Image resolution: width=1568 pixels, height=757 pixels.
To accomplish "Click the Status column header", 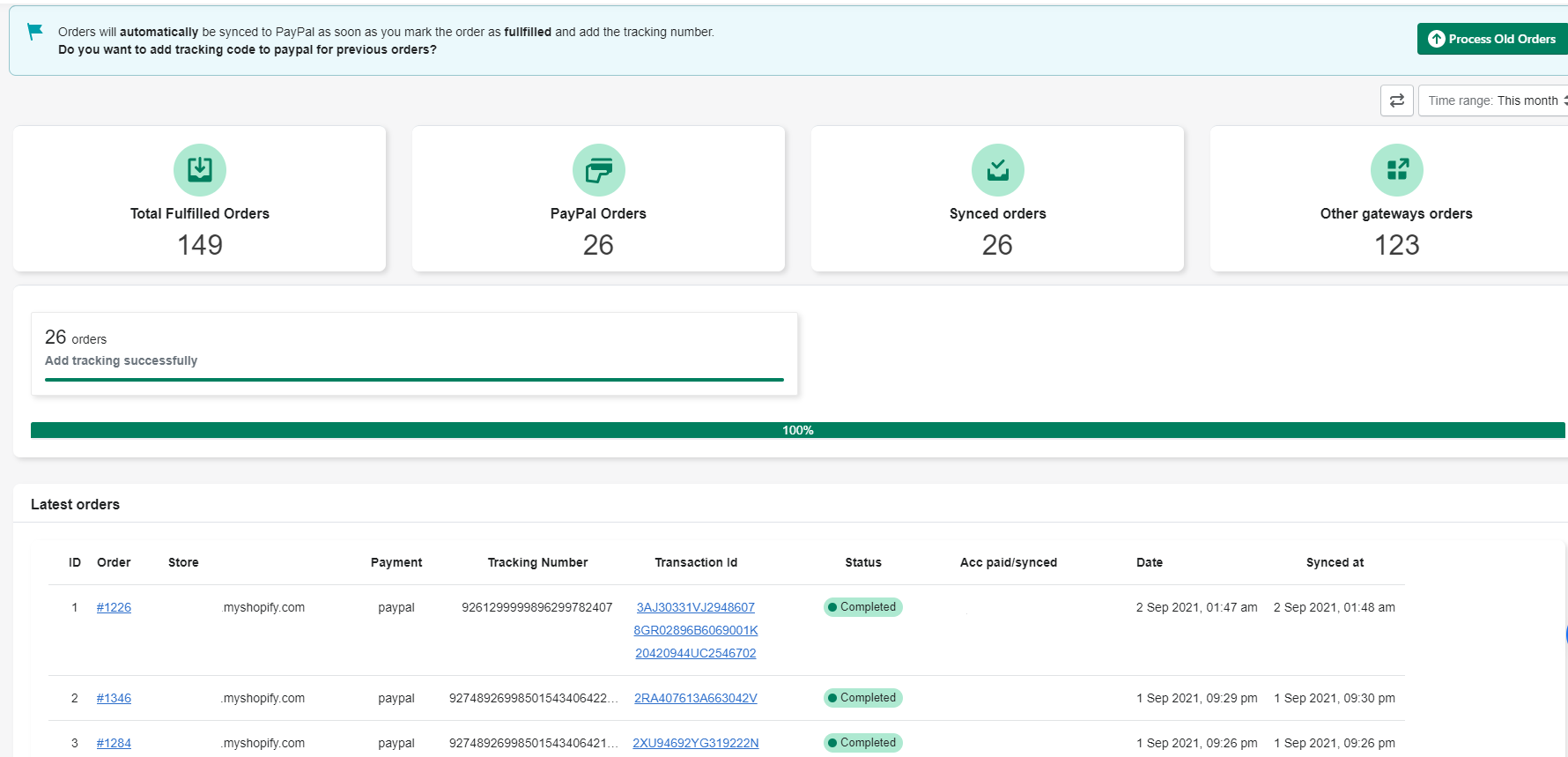I will (863, 562).
